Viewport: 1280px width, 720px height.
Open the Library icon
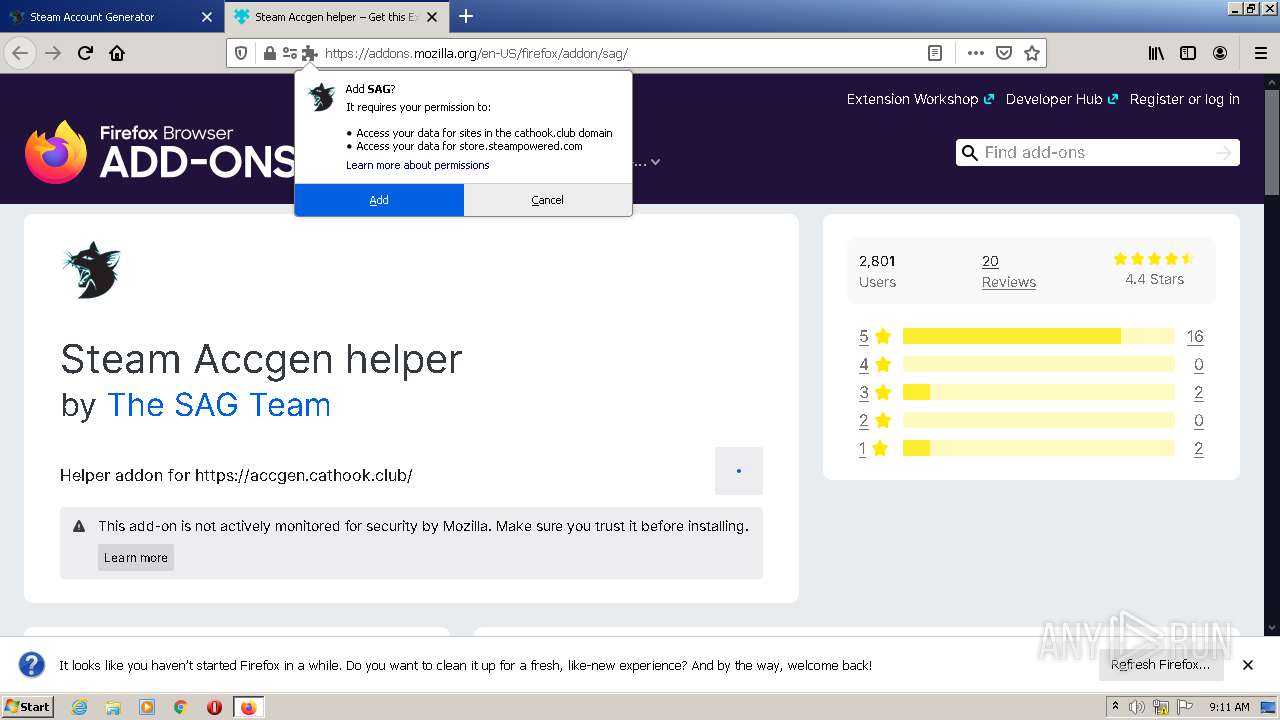1156,53
